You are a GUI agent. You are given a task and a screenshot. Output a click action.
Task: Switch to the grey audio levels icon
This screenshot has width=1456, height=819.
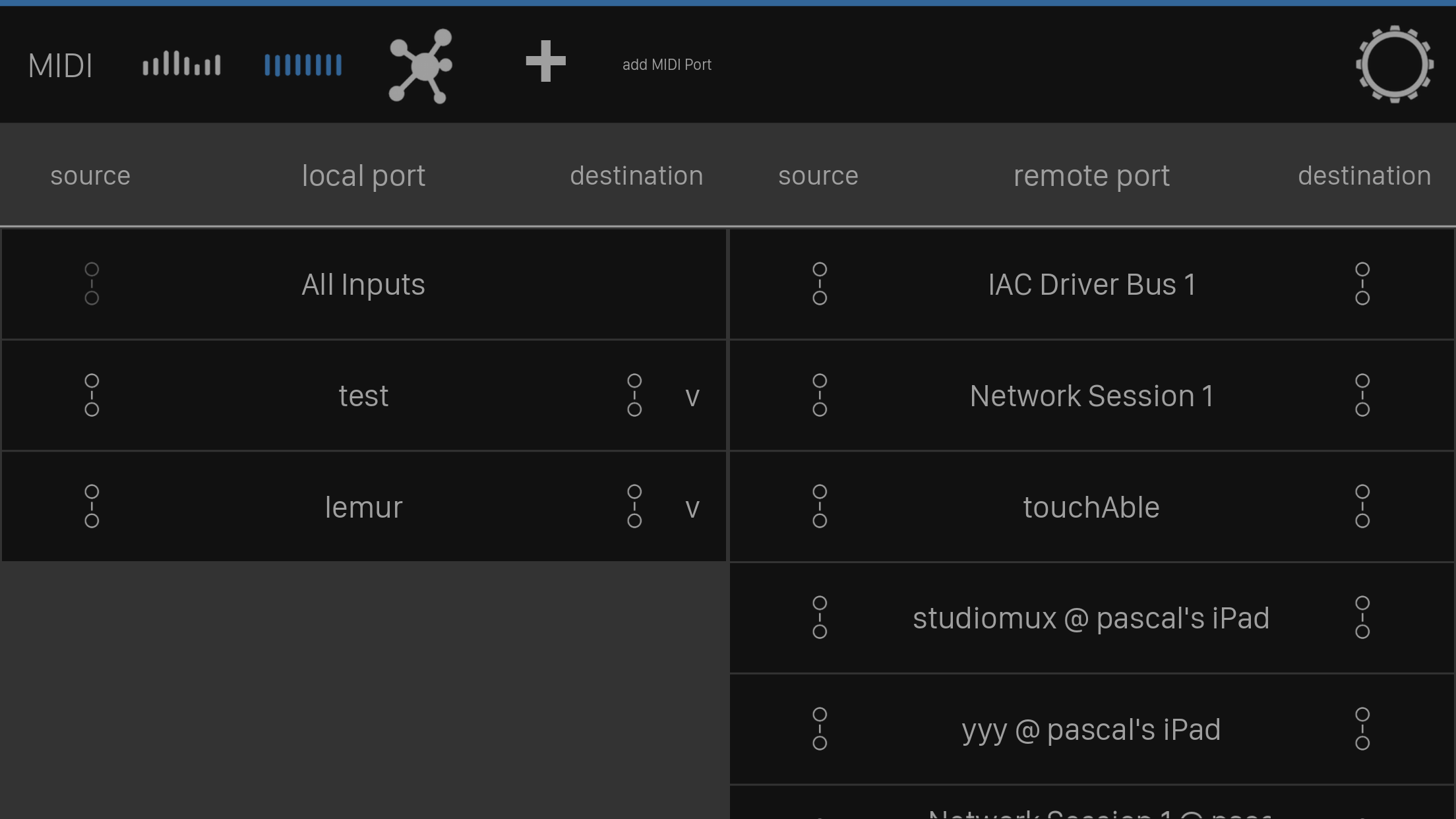click(x=181, y=64)
